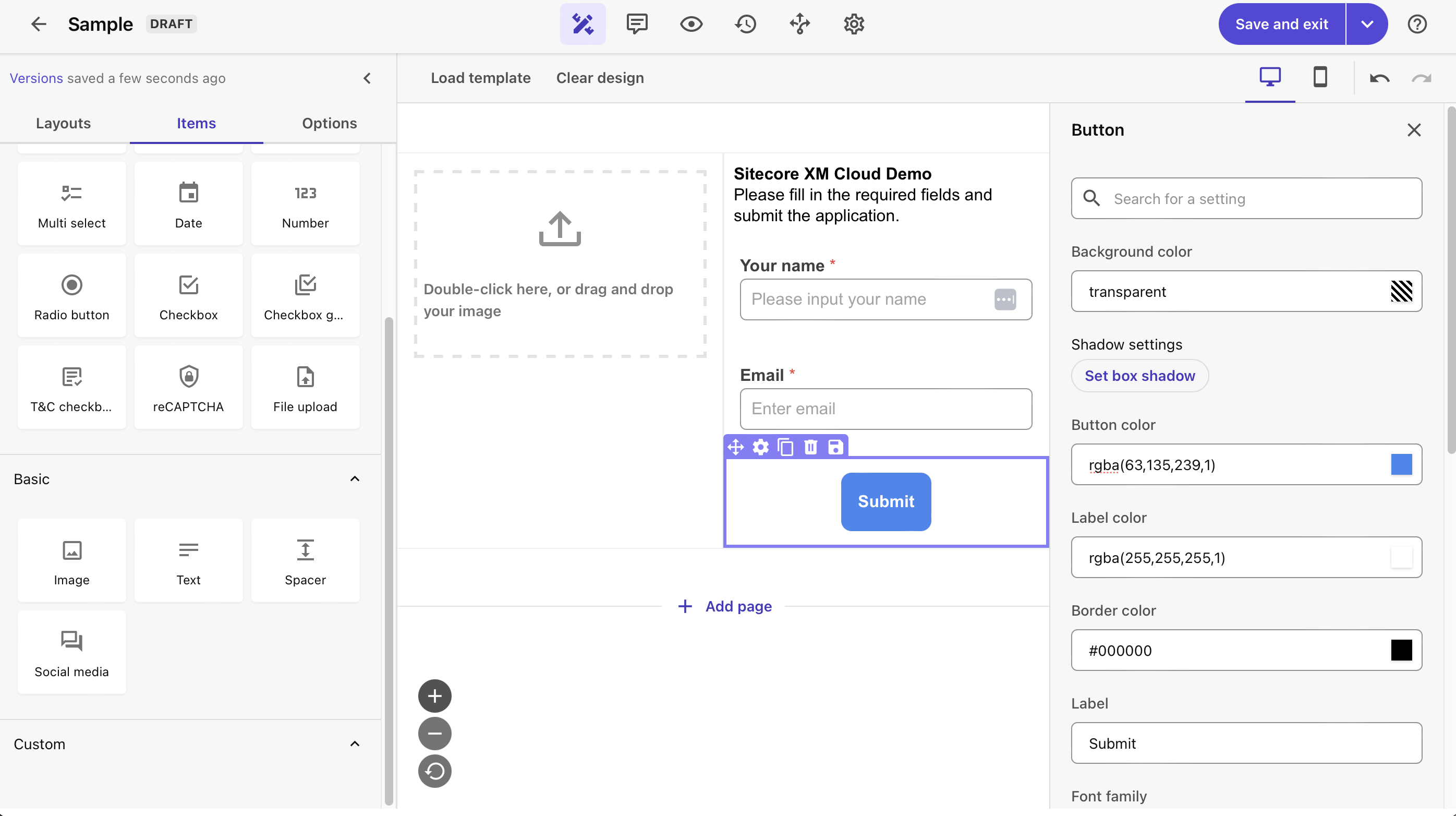1456x816 pixels.
Task: Click the Button color rgba value field
Action: point(1246,464)
